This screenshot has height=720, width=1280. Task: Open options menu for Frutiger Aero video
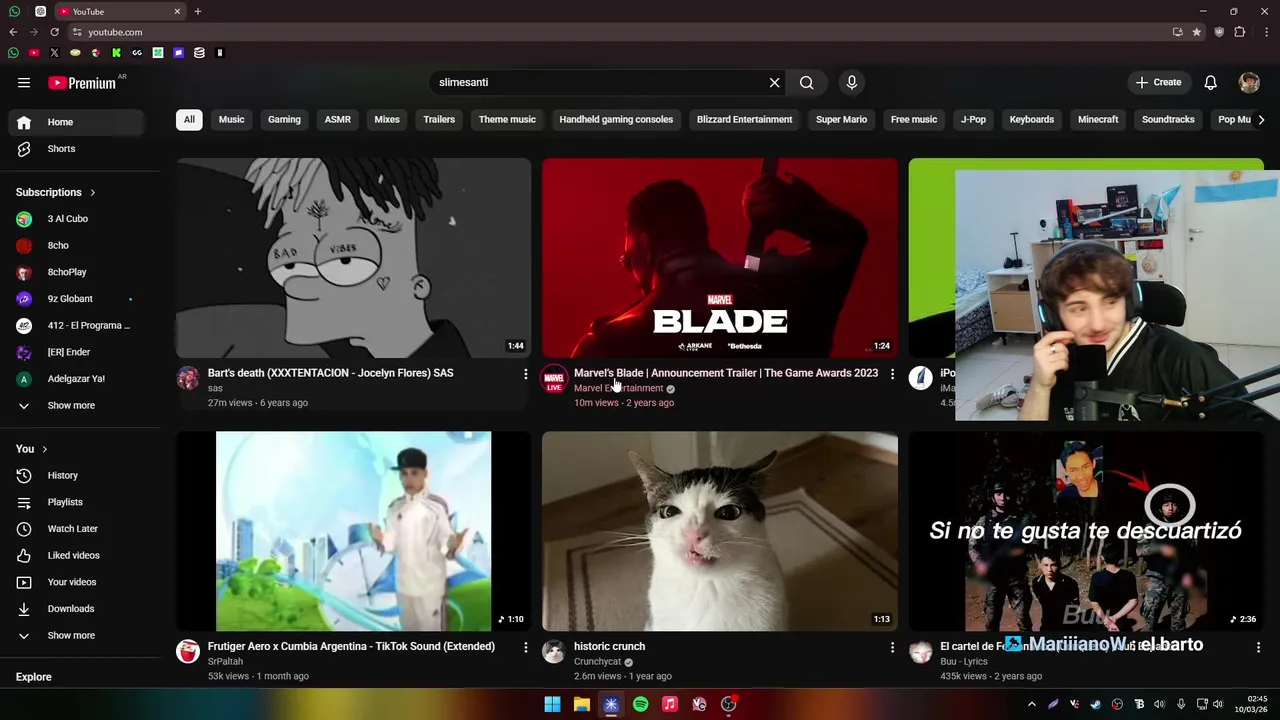point(525,648)
